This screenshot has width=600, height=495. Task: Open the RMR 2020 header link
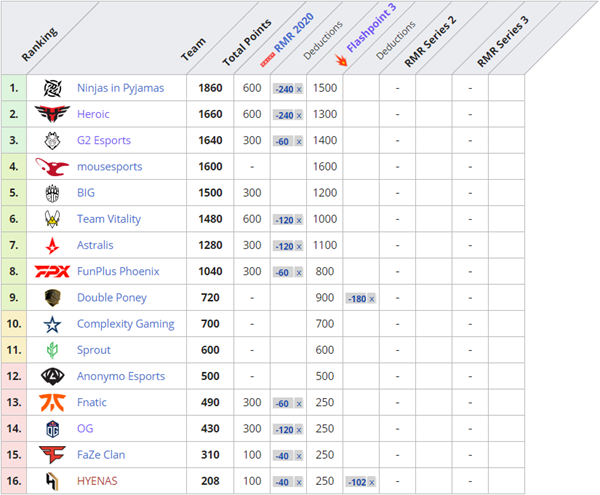(295, 35)
